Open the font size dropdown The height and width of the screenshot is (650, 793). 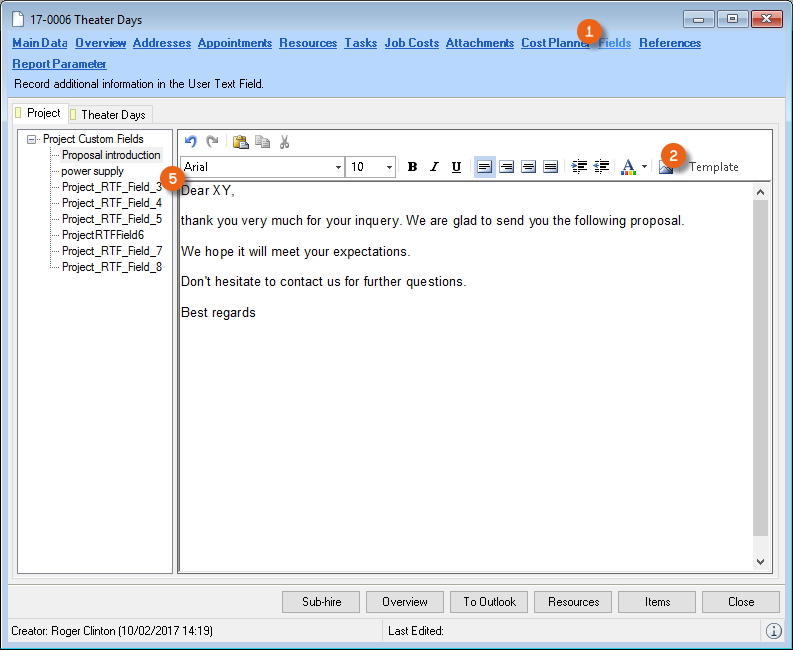pyautogui.click(x=389, y=167)
